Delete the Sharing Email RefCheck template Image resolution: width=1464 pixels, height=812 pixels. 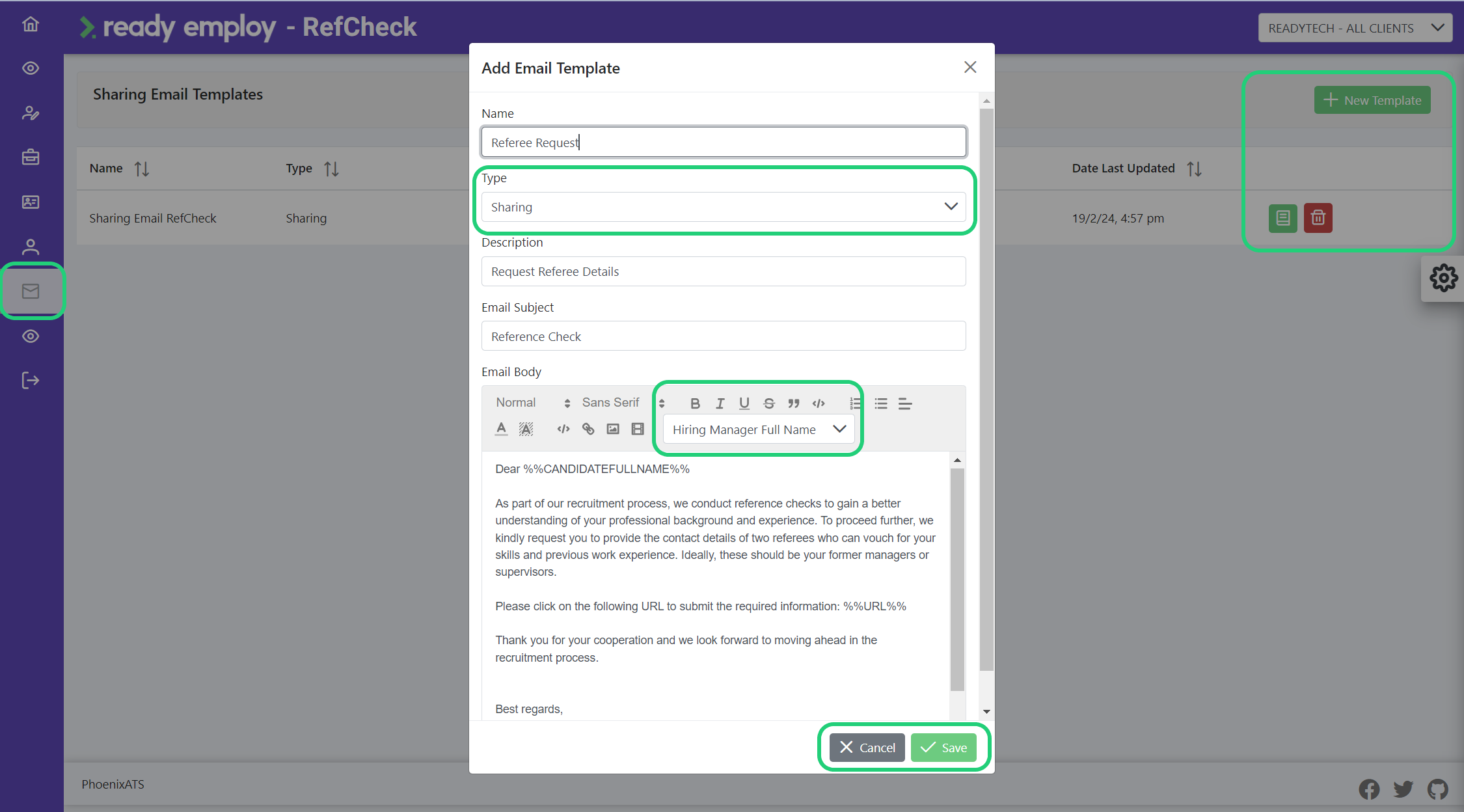[1318, 218]
